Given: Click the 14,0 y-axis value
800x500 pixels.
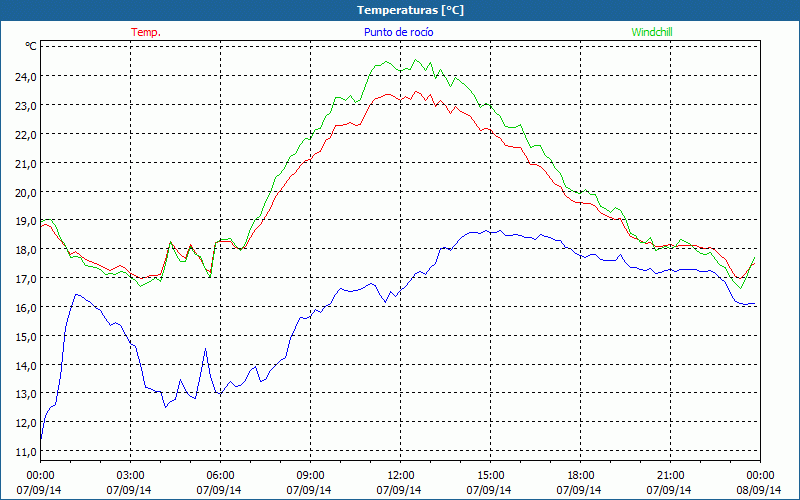Looking at the screenshot, I should point(26,366).
